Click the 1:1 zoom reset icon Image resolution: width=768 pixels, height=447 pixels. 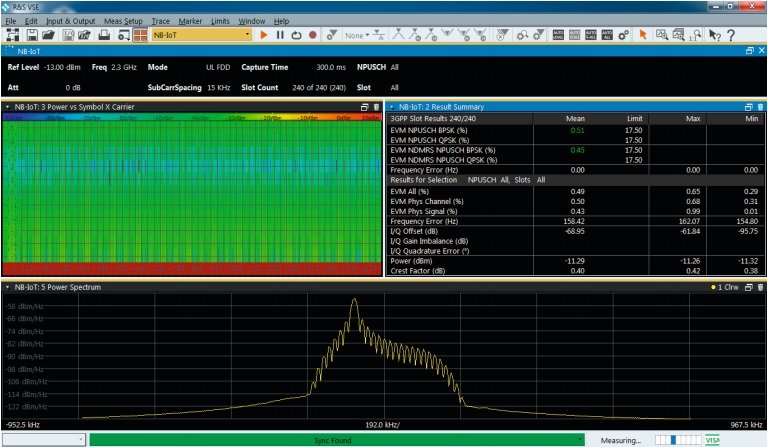coord(696,35)
